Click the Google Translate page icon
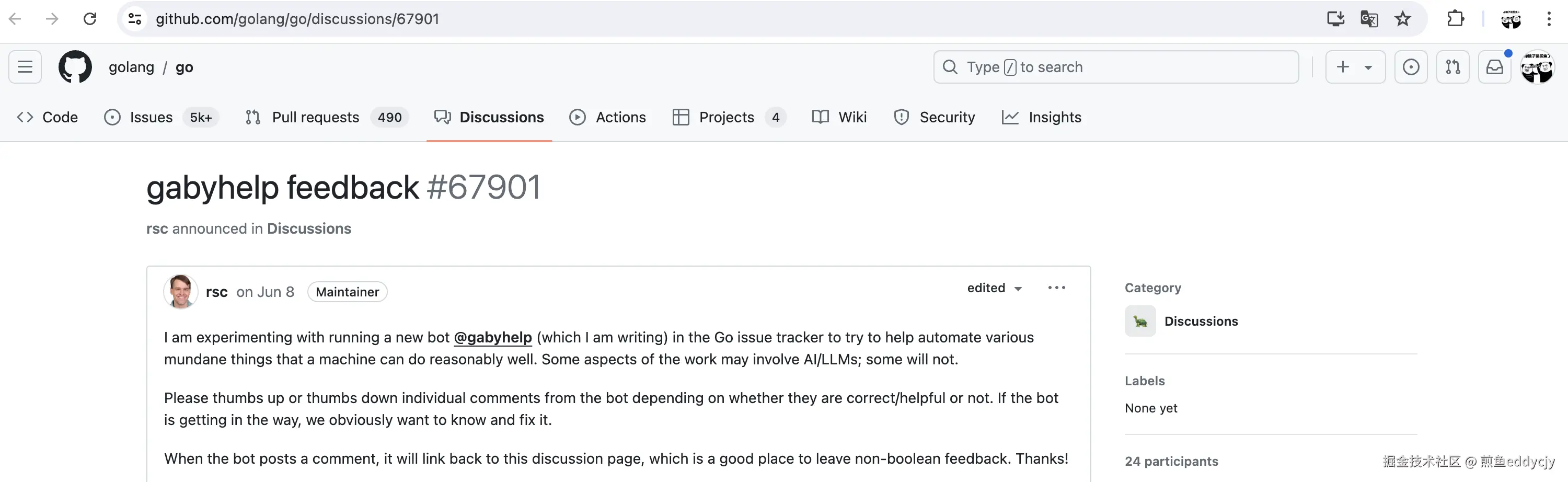This screenshot has height=482, width=1568. tap(1369, 19)
